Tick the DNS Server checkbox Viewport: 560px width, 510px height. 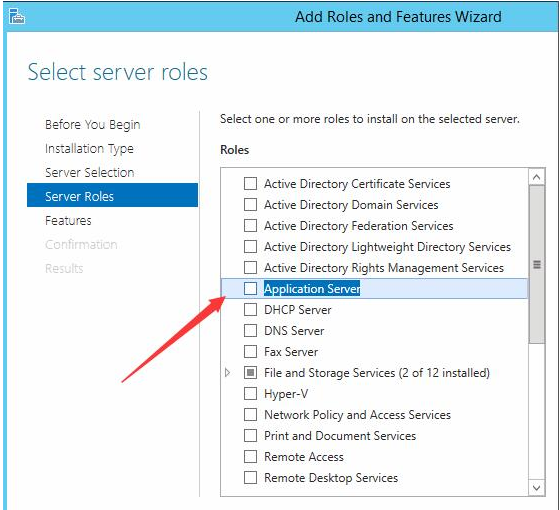pos(250,330)
